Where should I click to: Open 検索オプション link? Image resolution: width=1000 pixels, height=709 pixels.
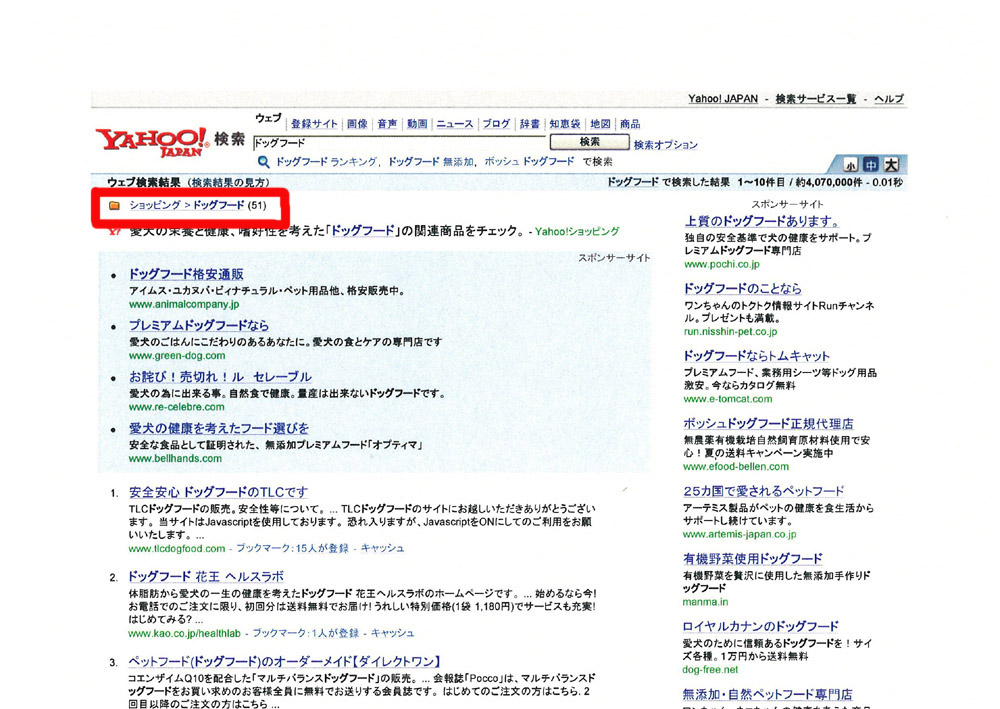coord(665,145)
